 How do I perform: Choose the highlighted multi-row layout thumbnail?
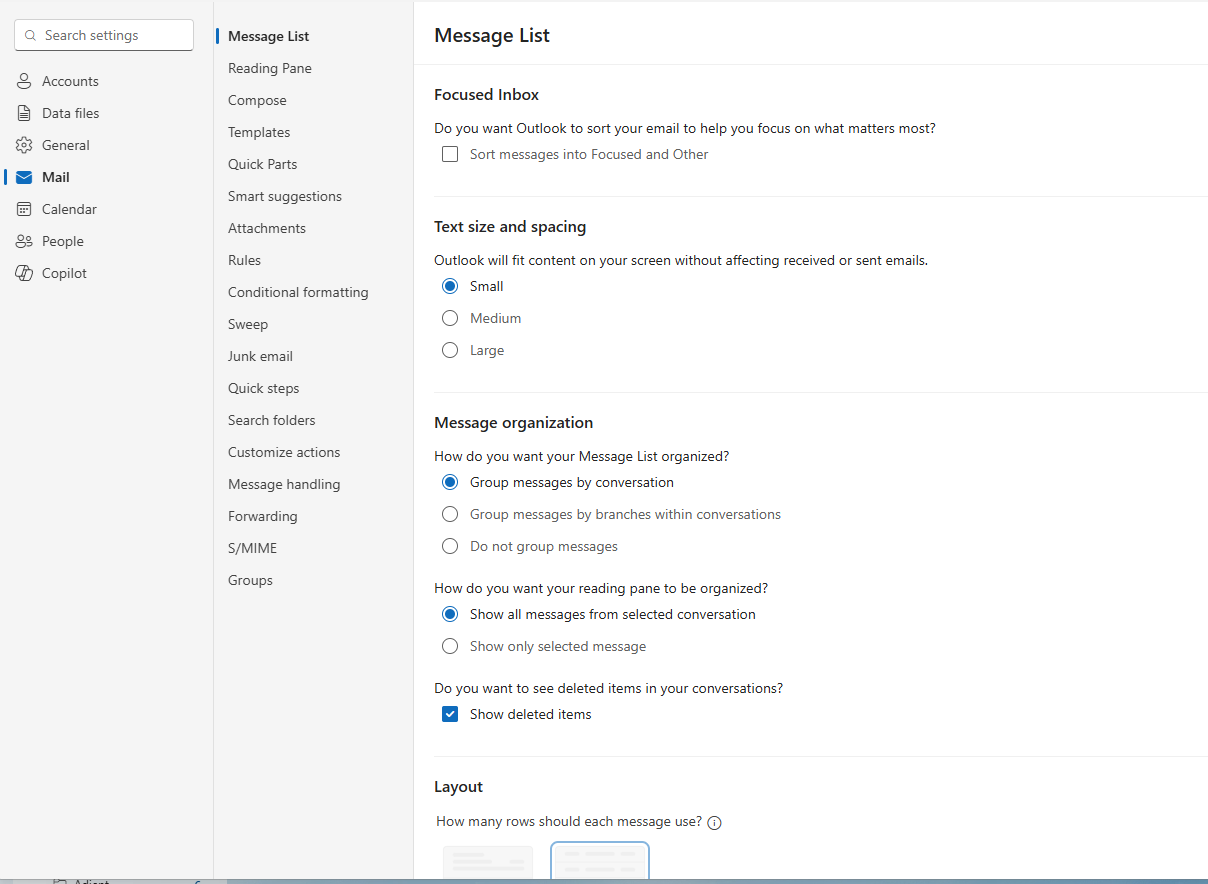pyautogui.click(x=600, y=861)
